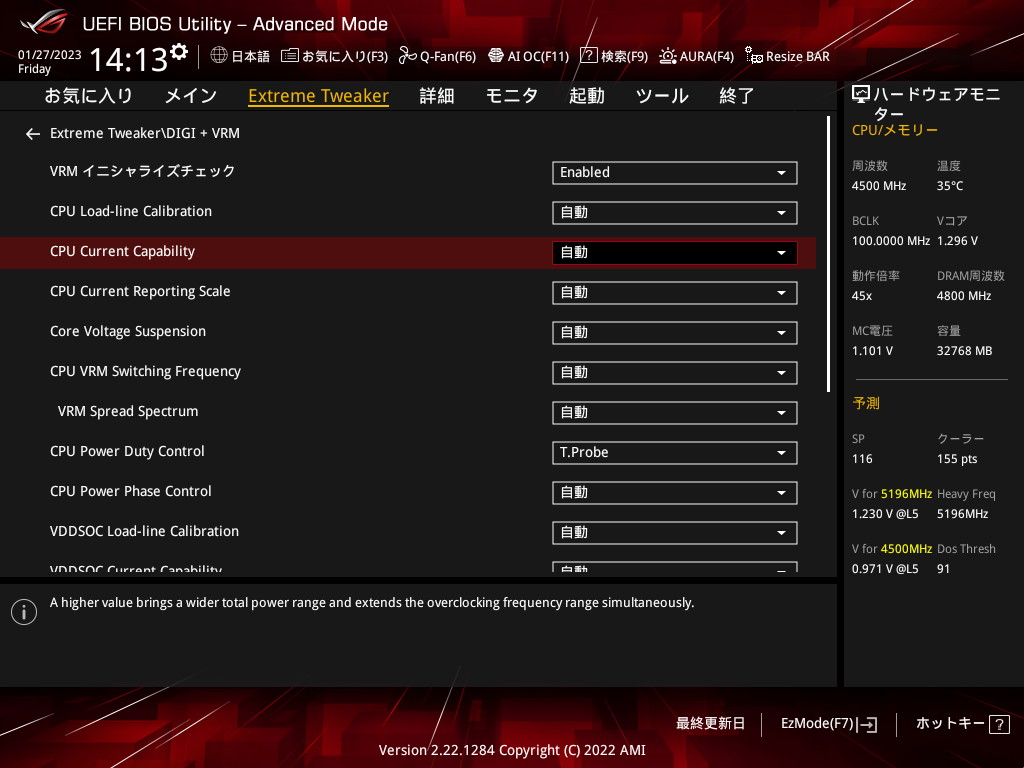Open the 終了 tab
The height and width of the screenshot is (768, 1024).
(737, 96)
